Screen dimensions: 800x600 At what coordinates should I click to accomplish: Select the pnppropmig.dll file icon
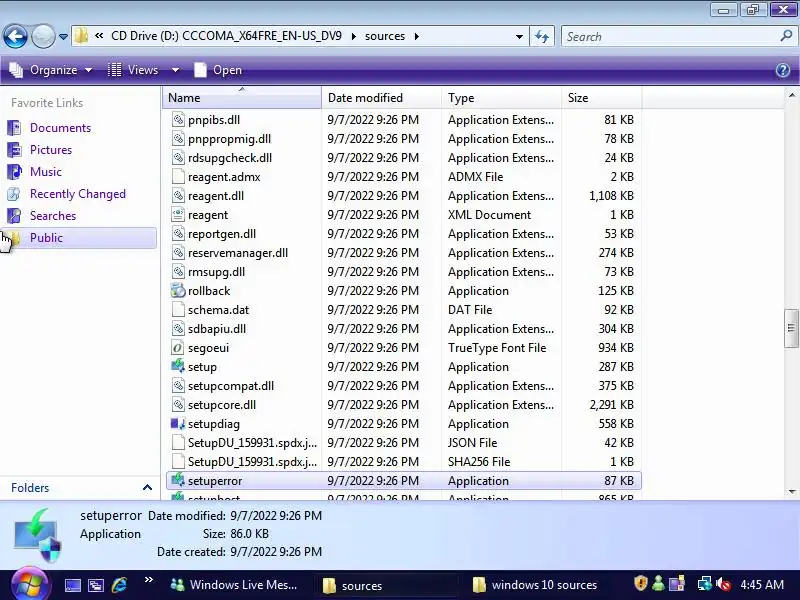point(178,138)
